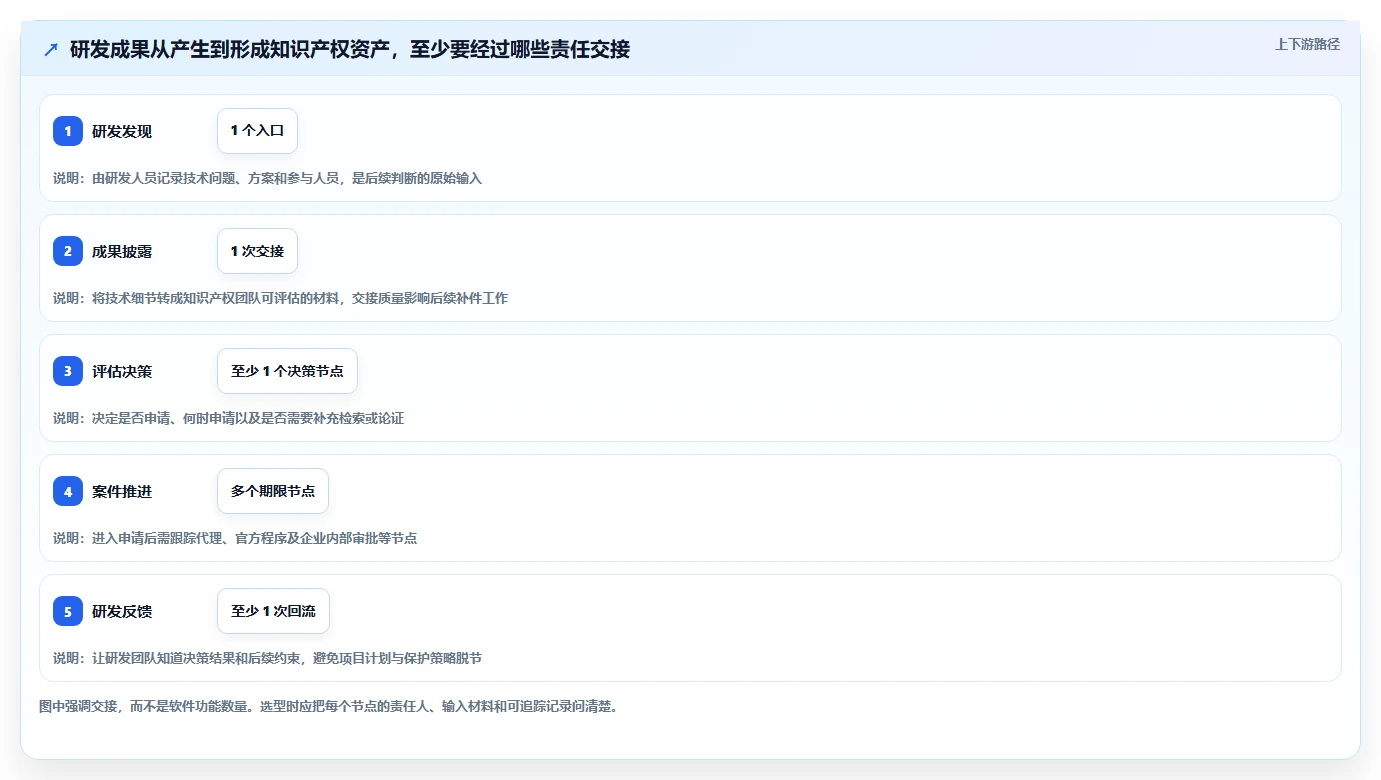Click the step title '评估决策'
This screenshot has height=780, width=1381.
coord(122,371)
